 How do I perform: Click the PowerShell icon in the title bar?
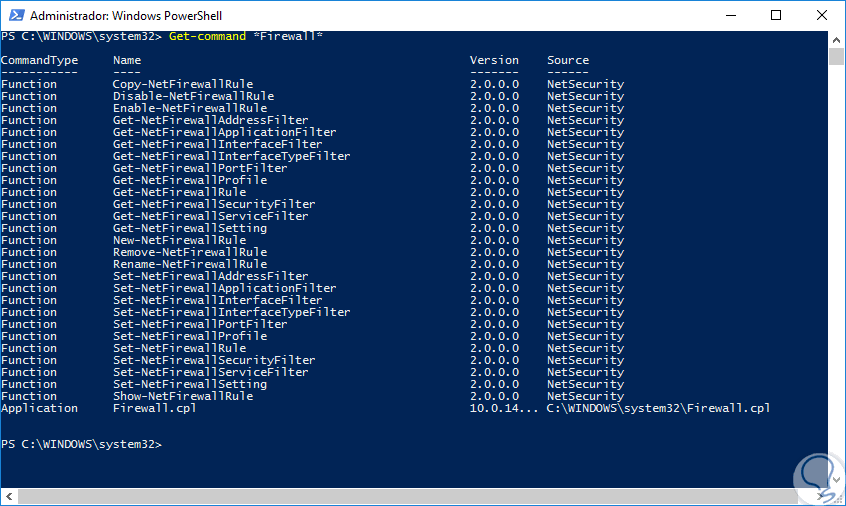click(x=15, y=15)
